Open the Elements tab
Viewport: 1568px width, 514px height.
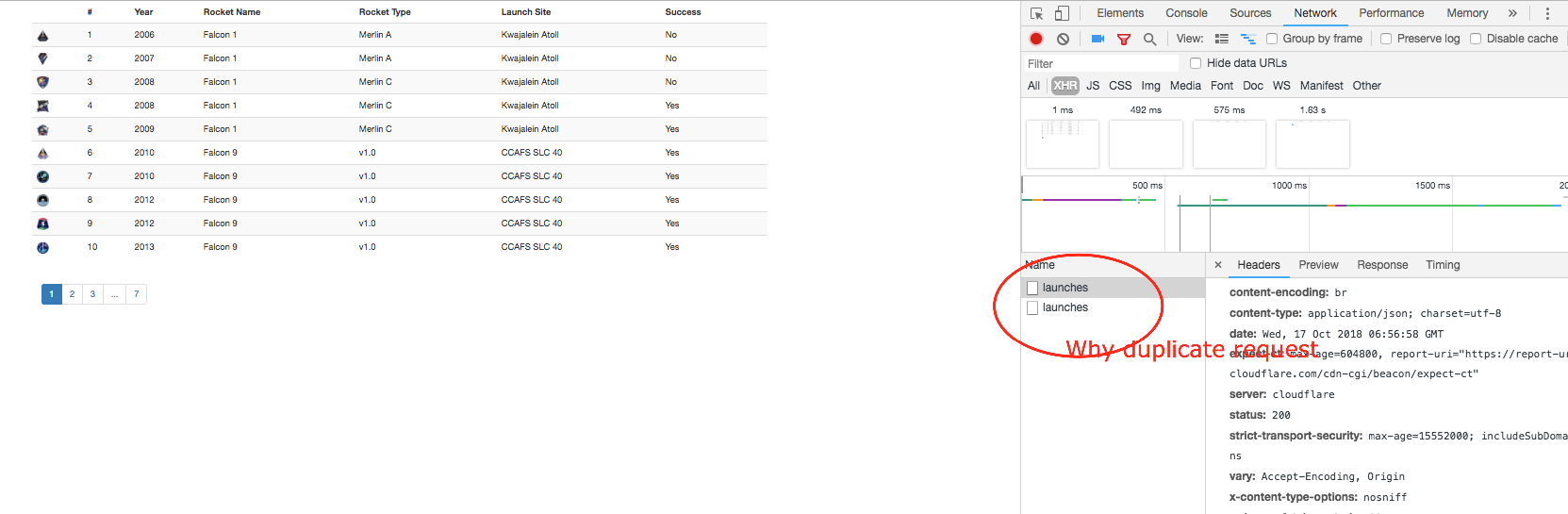pyautogui.click(x=1120, y=13)
